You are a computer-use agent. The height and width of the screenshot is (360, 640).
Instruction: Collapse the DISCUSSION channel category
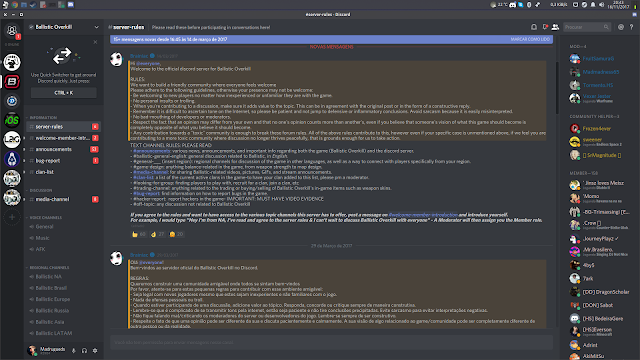pos(40,190)
